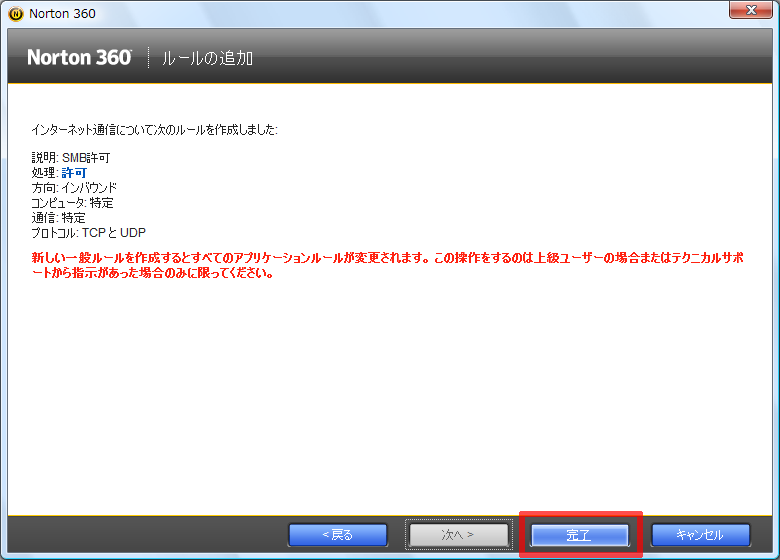Close the Norton 360 window
The height and width of the screenshot is (560, 780).
click(748, 12)
